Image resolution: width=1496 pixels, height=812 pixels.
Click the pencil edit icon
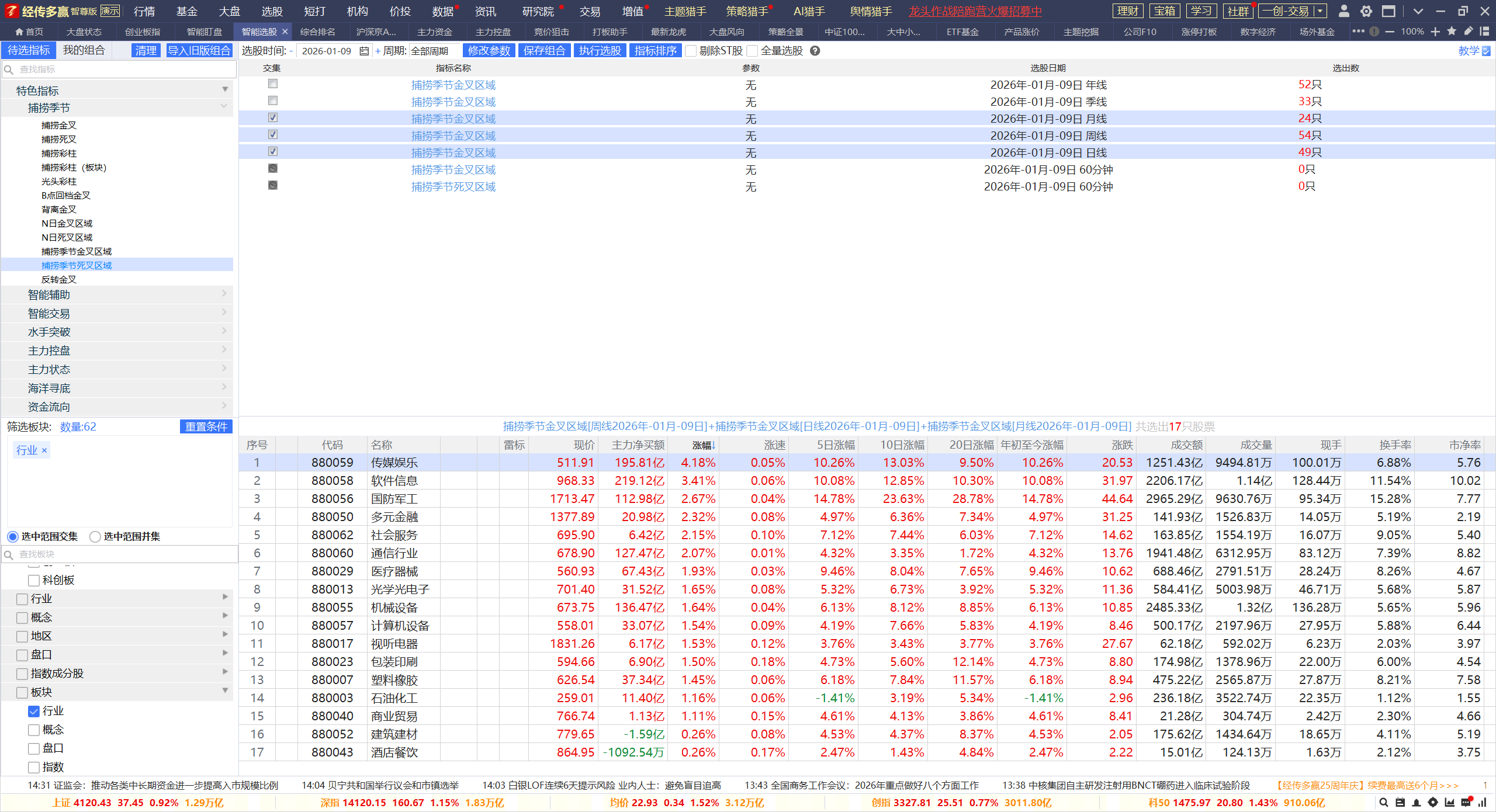[x=1468, y=32]
